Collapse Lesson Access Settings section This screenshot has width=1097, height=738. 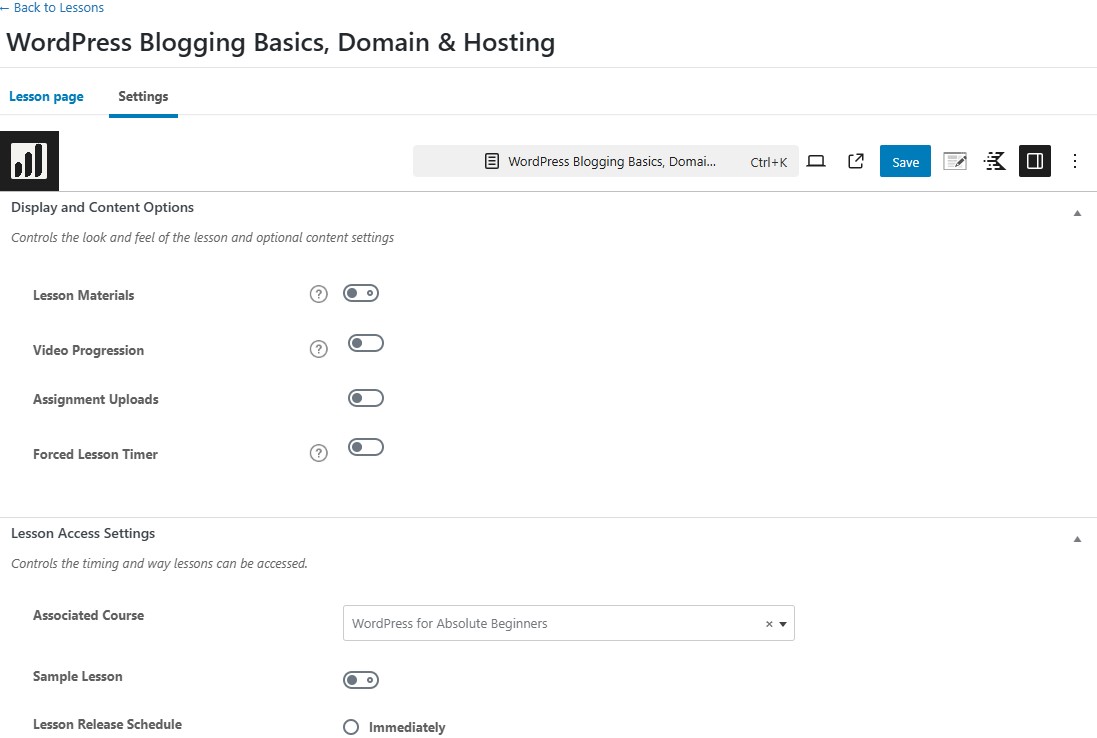(x=1077, y=539)
